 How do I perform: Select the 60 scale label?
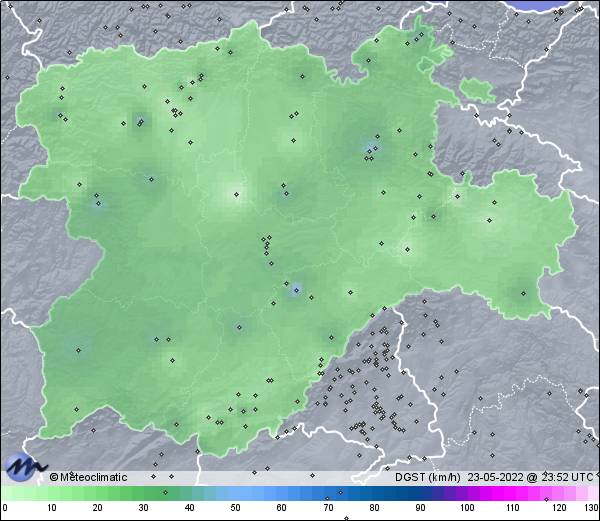[x=282, y=508]
